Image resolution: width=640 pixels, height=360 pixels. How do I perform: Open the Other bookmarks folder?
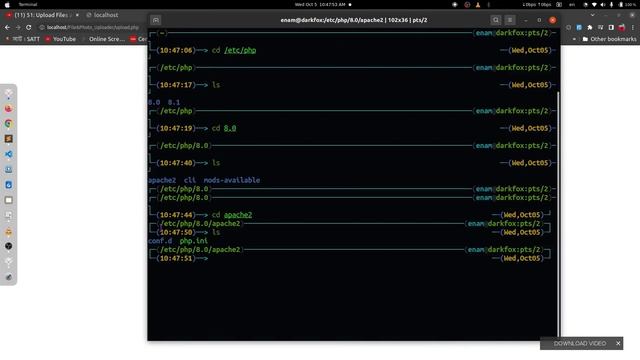click(609, 39)
